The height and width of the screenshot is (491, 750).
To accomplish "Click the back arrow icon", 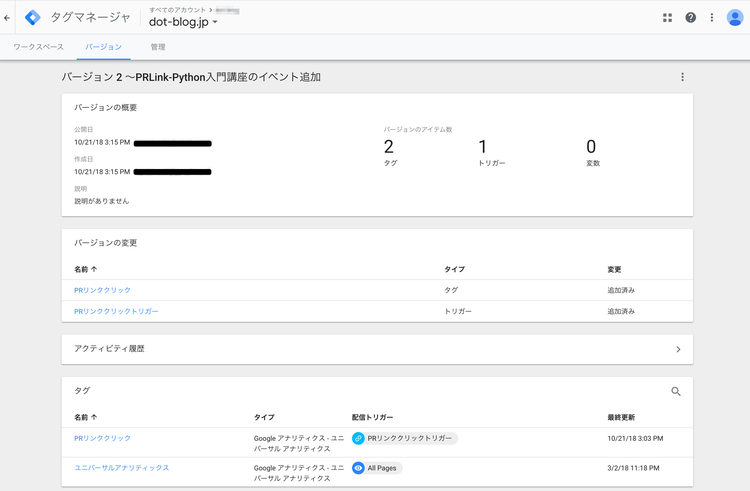I will tap(7, 18).
